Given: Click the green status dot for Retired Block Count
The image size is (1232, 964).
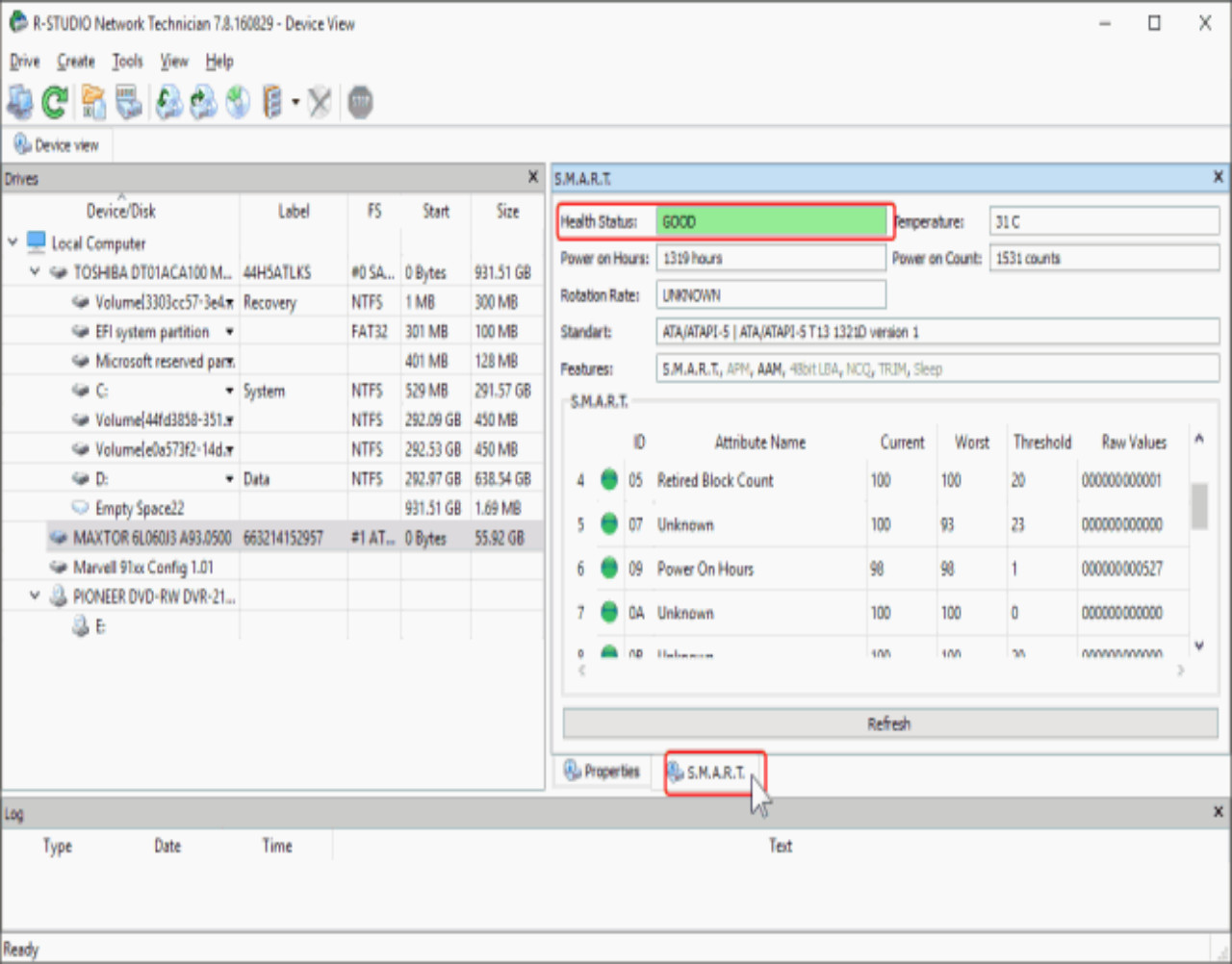Looking at the screenshot, I should click(x=608, y=479).
